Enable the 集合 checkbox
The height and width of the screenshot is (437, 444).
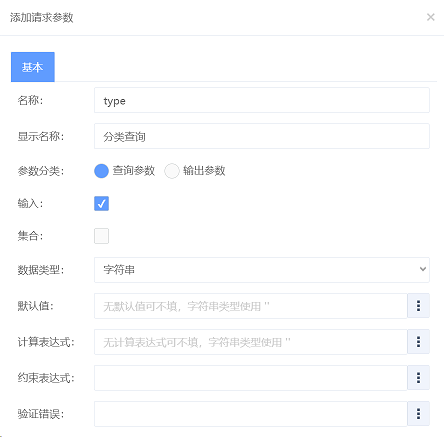pos(101,236)
